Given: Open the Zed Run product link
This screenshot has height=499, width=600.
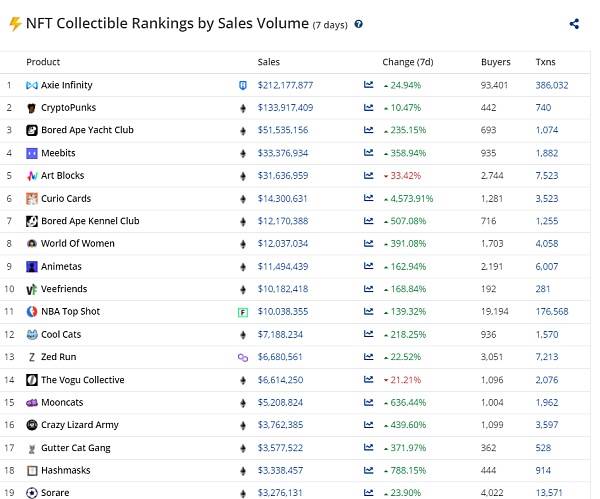Looking at the screenshot, I should click(x=59, y=357).
